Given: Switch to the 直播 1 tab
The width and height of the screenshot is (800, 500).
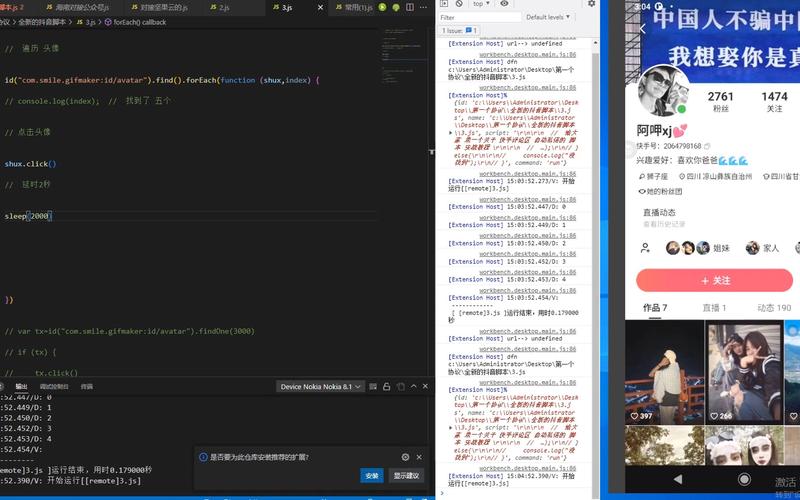Looking at the screenshot, I should pos(714,308).
